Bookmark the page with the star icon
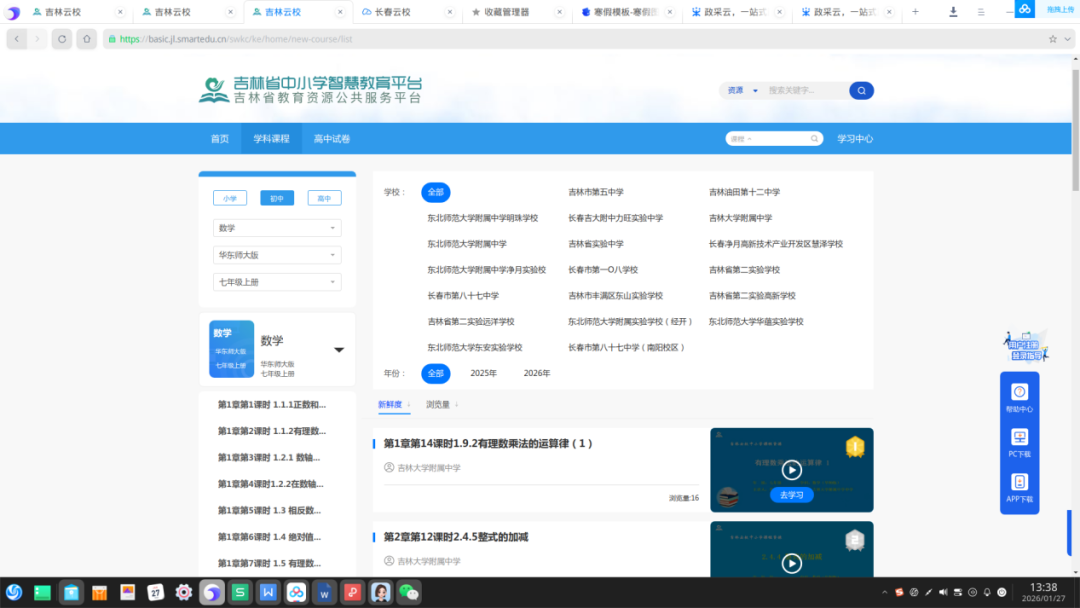This screenshot has width=1080, height=608. tap(1052, 39)
